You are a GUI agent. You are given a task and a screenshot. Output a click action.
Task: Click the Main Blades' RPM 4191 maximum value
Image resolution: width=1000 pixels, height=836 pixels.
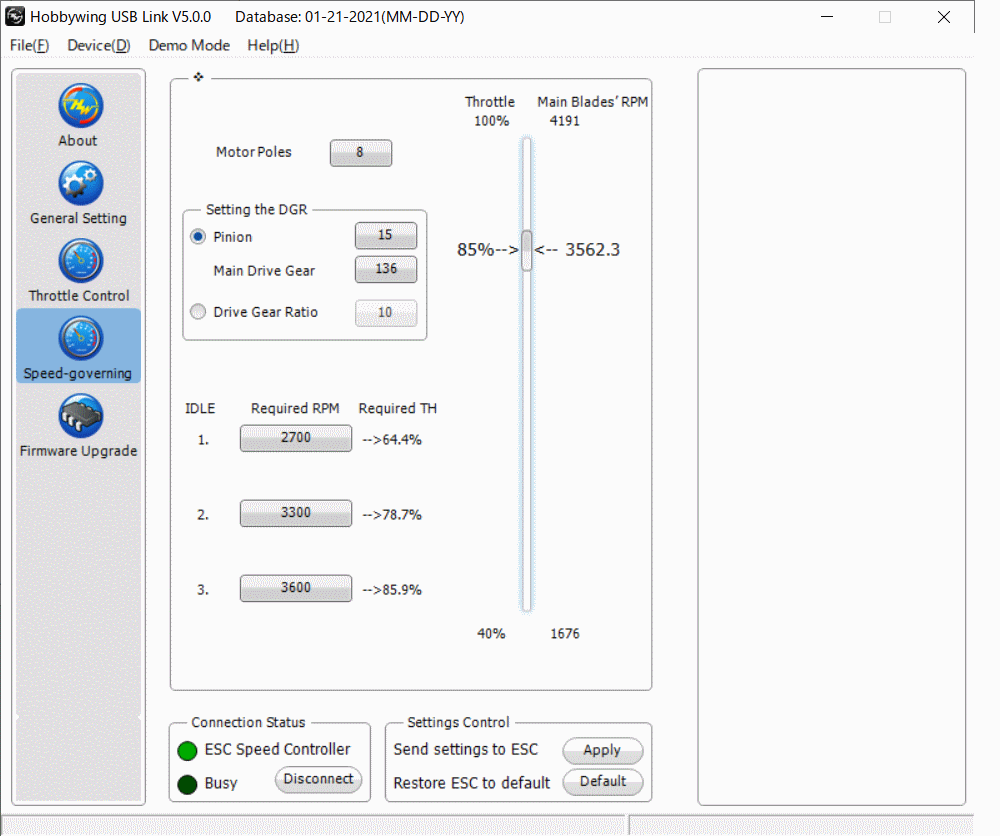click(x=565, y=121)
